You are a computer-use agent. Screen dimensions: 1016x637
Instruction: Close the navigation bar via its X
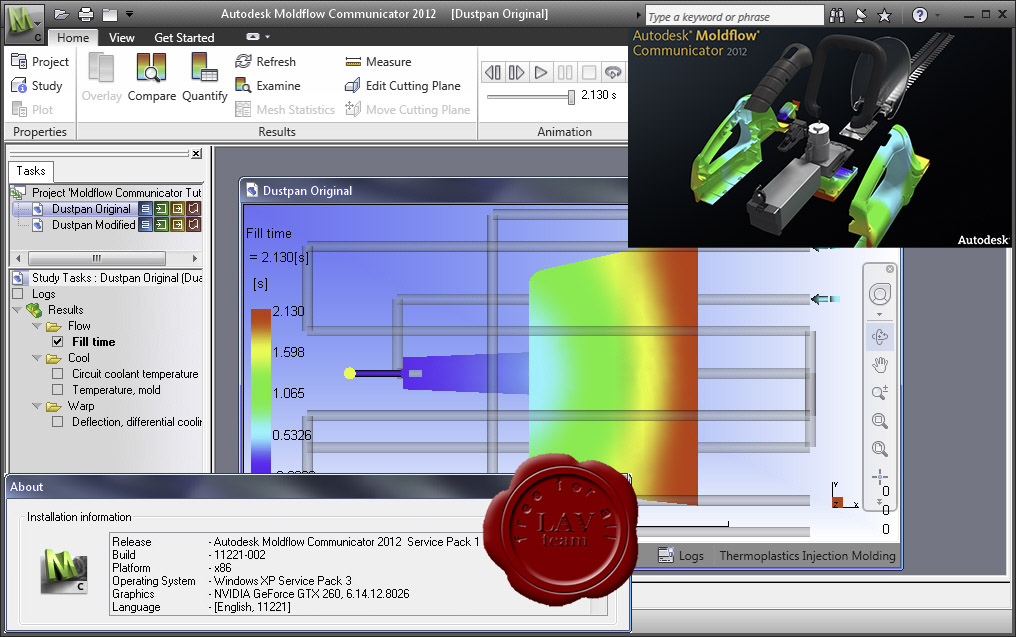click(890, 268)
